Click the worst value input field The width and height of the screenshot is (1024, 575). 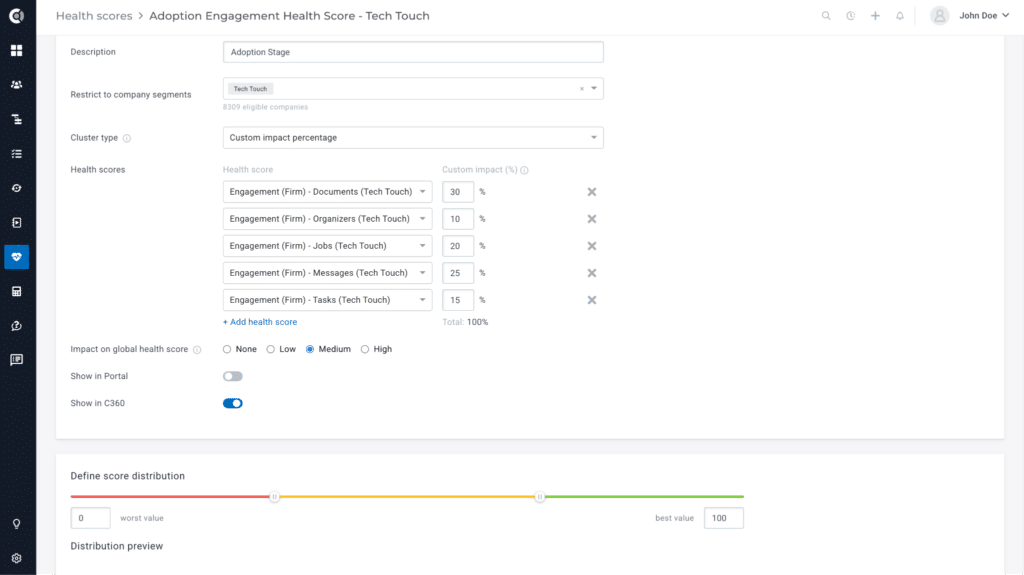click(x=90, y=518)
